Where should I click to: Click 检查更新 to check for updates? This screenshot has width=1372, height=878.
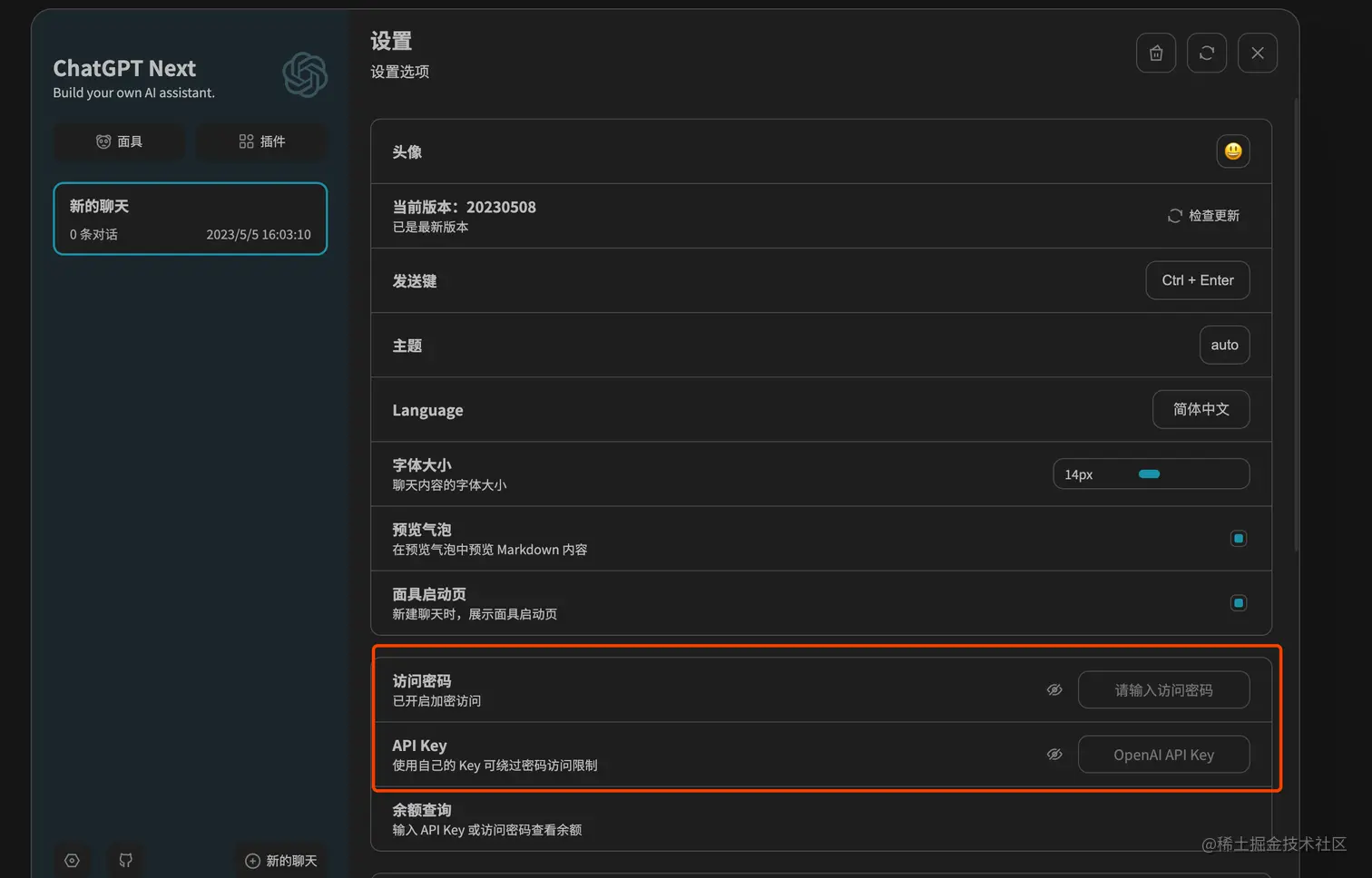(x=1203, y=216)
